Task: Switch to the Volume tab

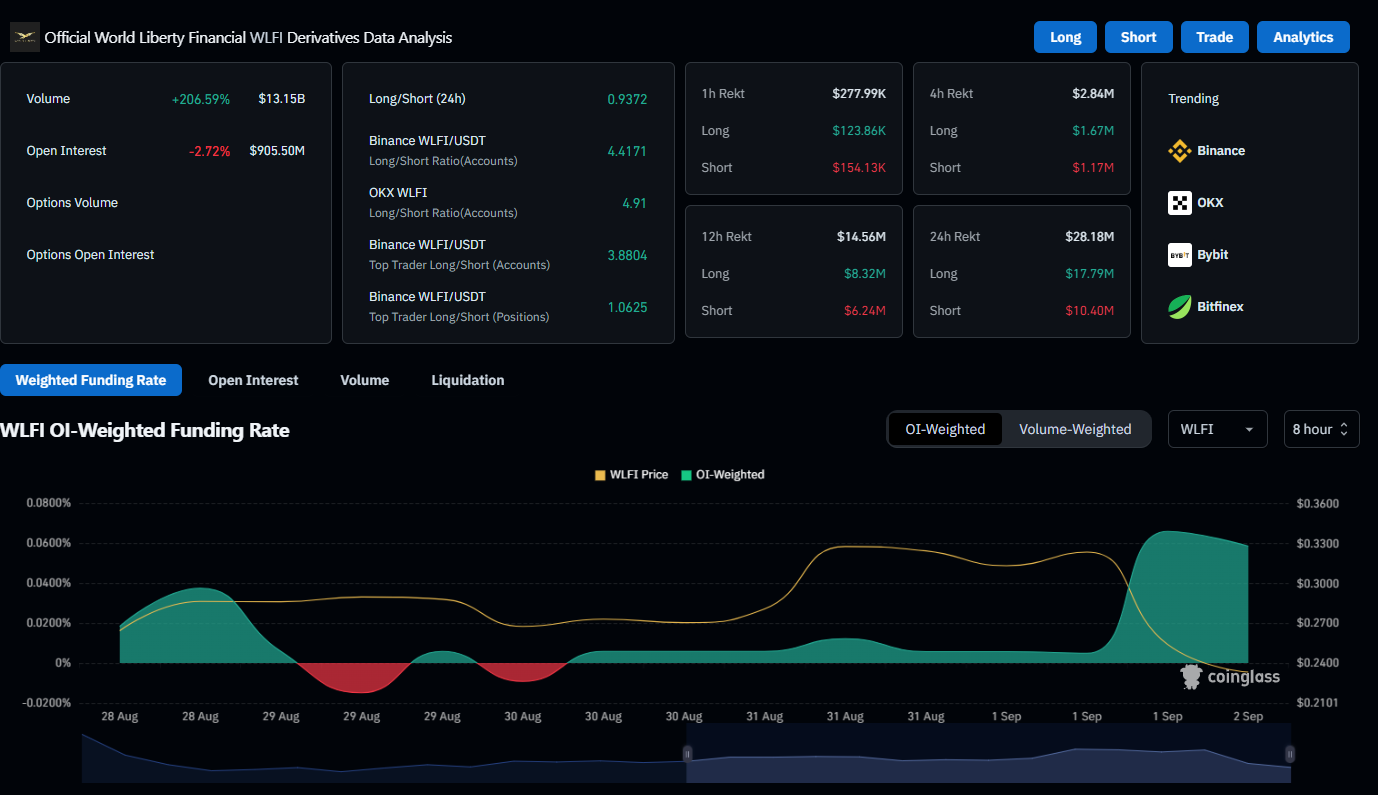Action: [x=365, y=380]
